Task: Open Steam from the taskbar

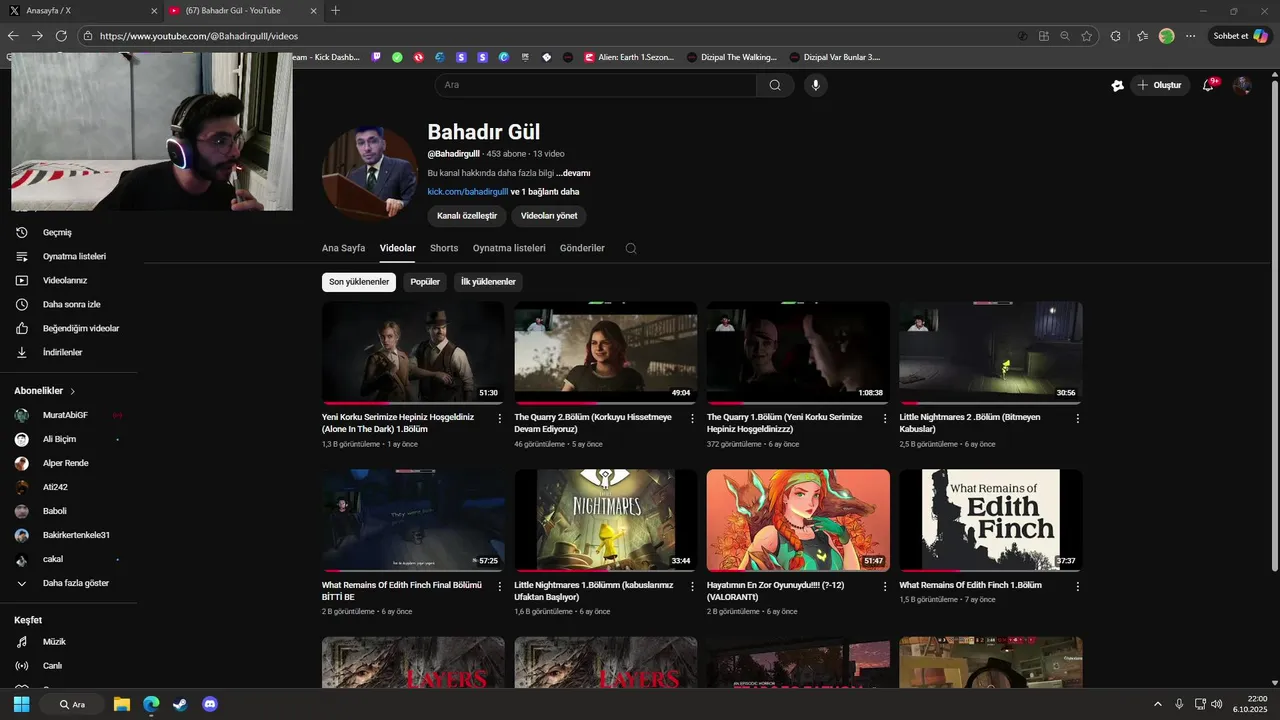Action: tap(180, 704)
